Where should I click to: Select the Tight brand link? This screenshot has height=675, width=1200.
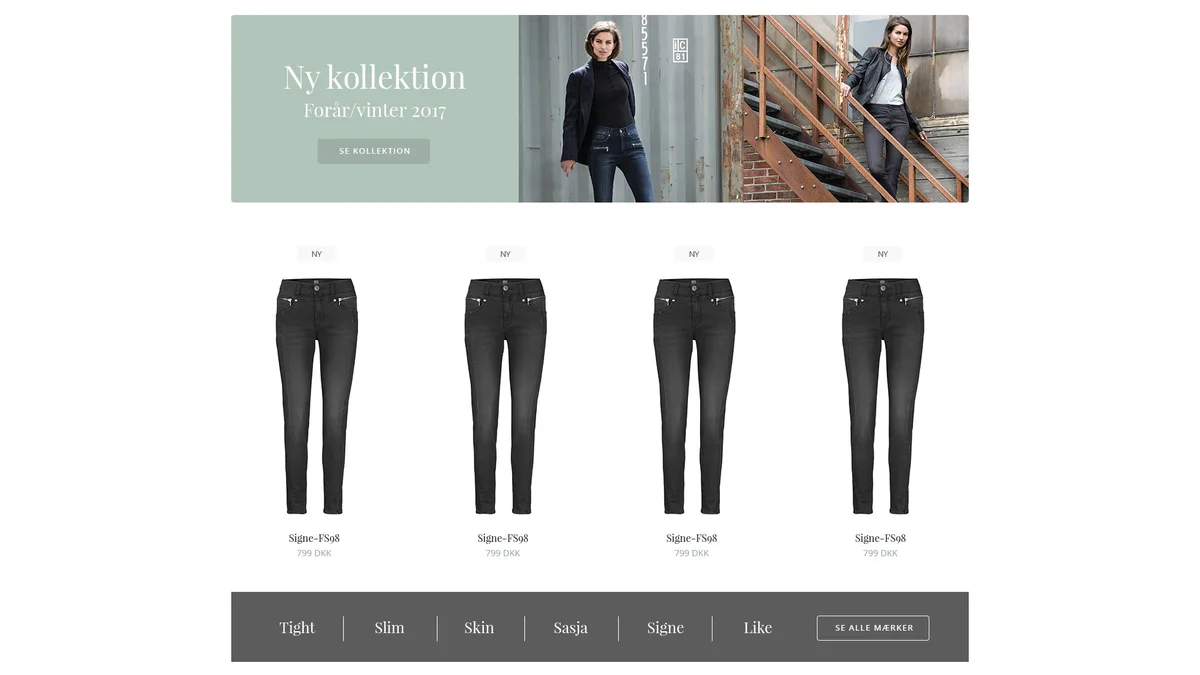297,628
